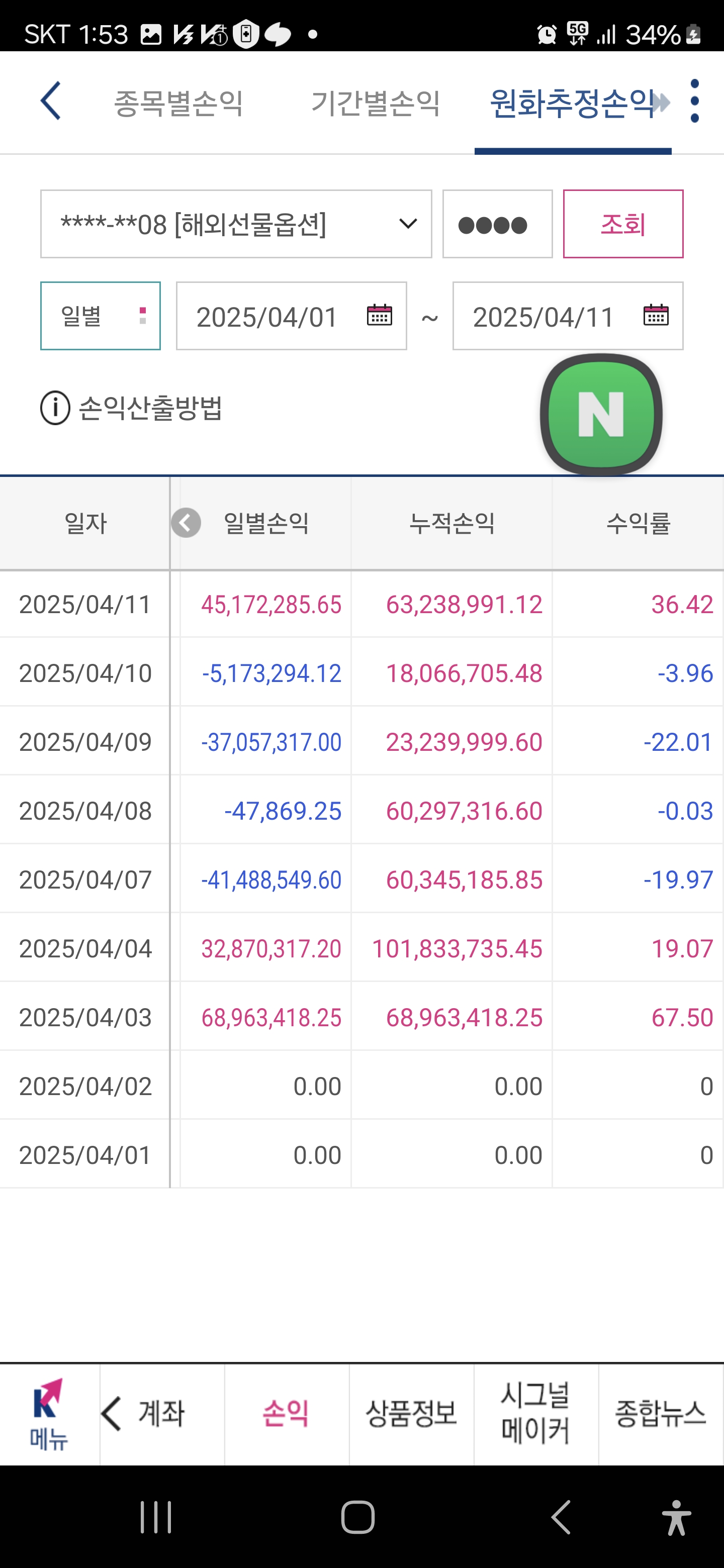This screenshot has height=1568, width=724.
Task: Open the 손익 bottom menu item
Action: 286,1413
